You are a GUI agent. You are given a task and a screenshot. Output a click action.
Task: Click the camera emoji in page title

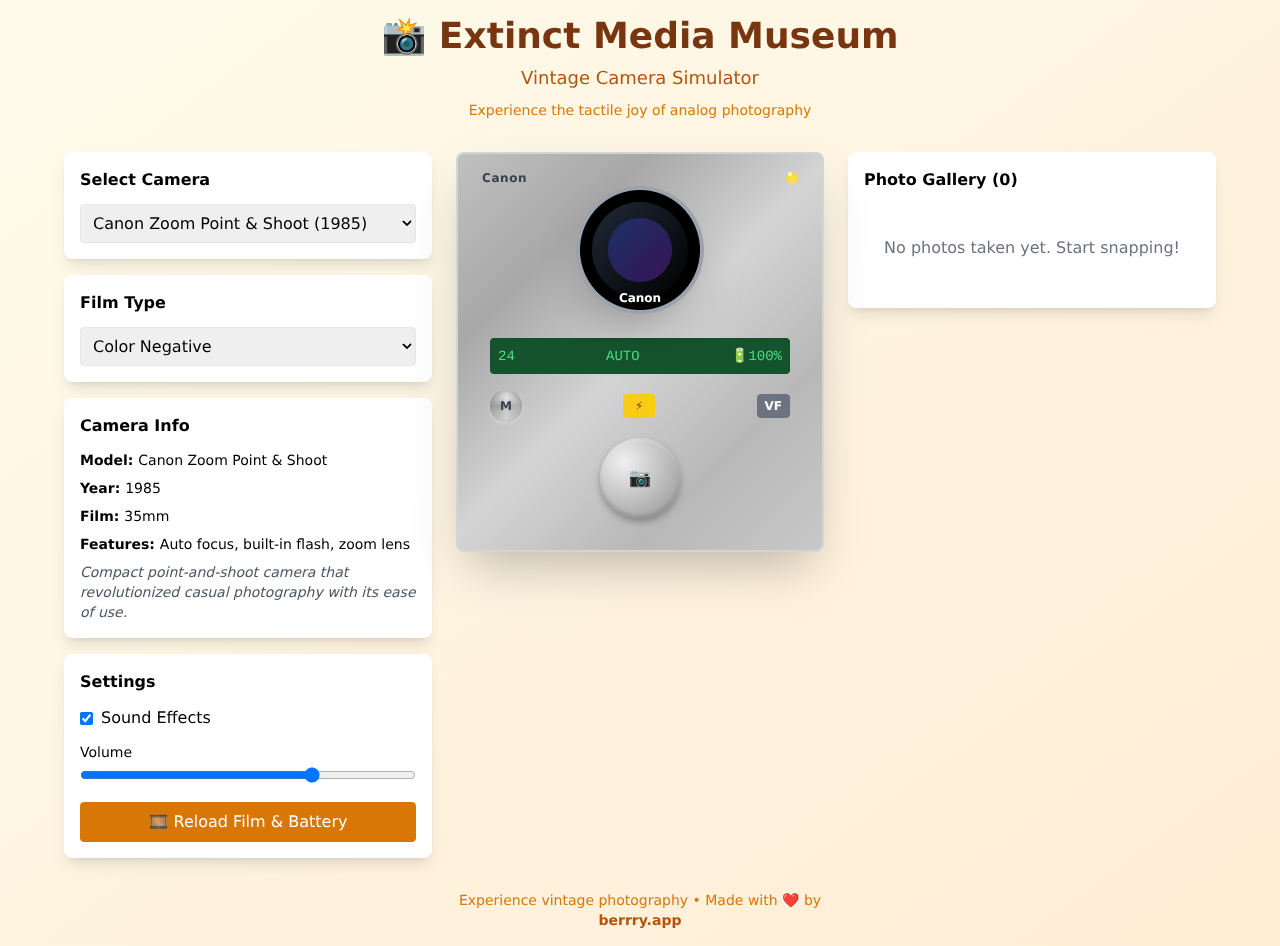click(404, 36)
